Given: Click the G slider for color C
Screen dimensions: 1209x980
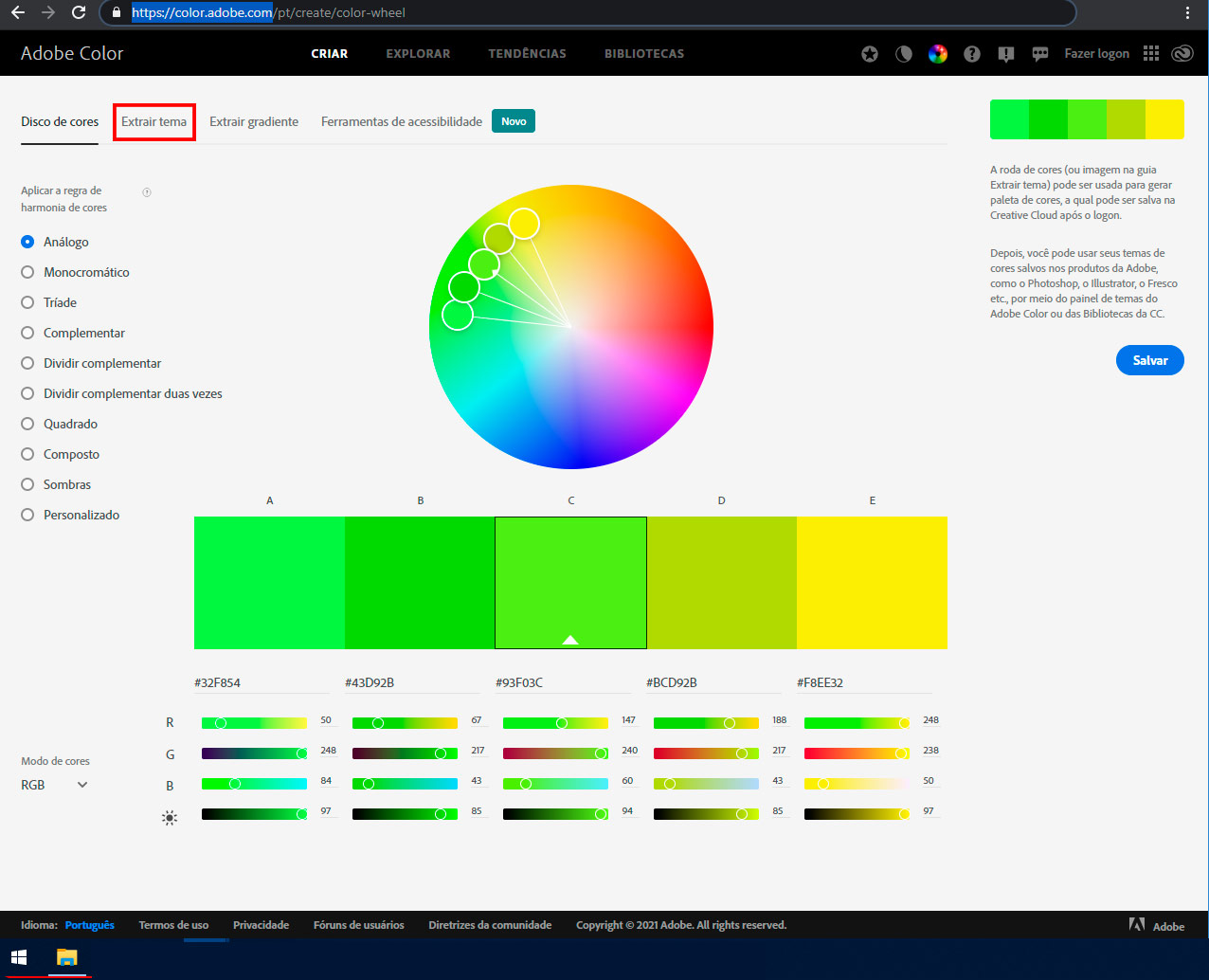Looking at the screenshot, I should [555, 753].
